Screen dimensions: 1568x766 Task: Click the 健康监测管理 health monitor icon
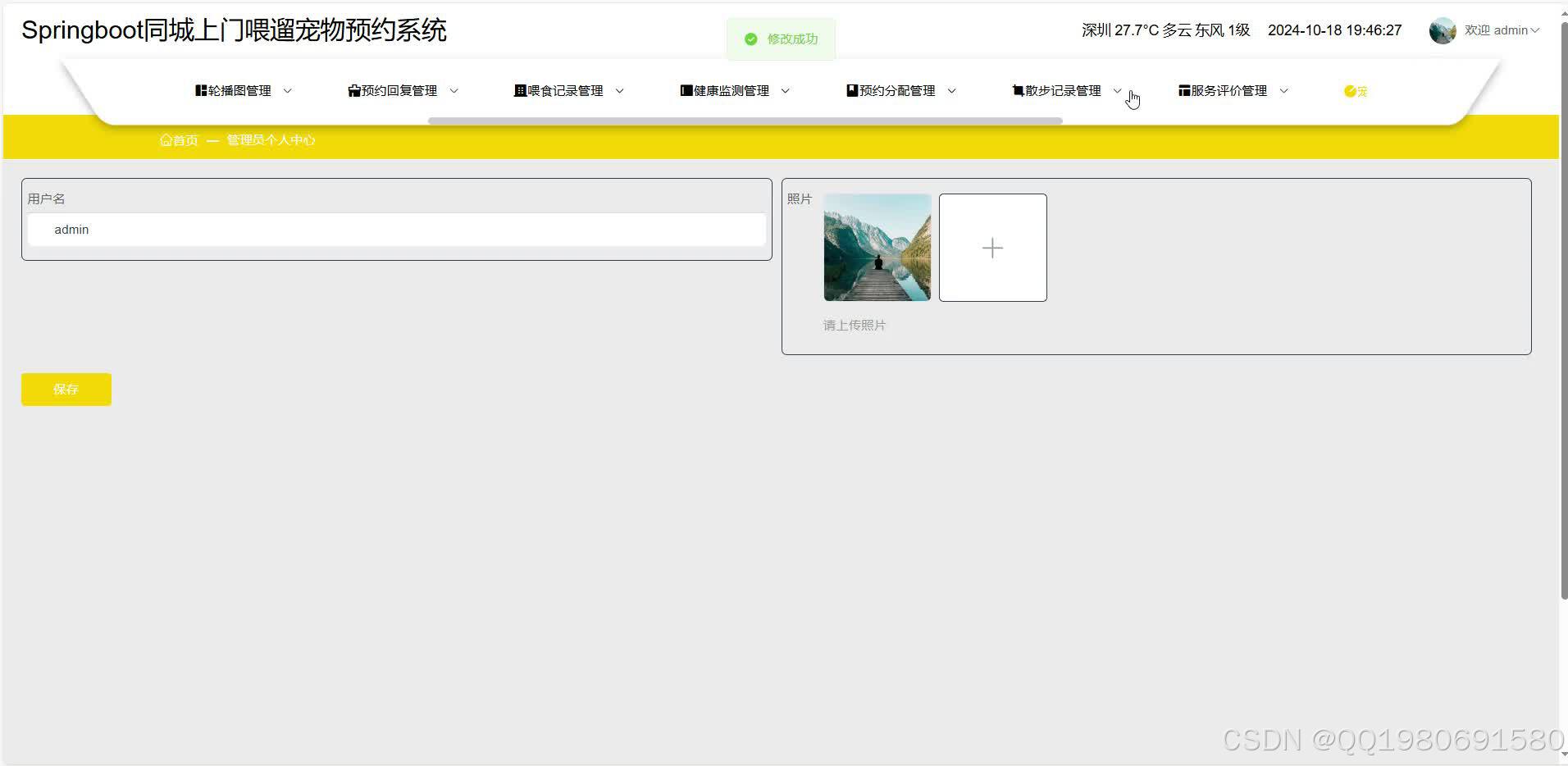685,90
